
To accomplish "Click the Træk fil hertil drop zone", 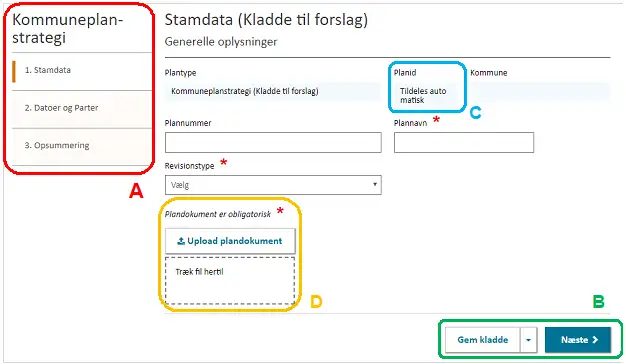I will point(230,281).
